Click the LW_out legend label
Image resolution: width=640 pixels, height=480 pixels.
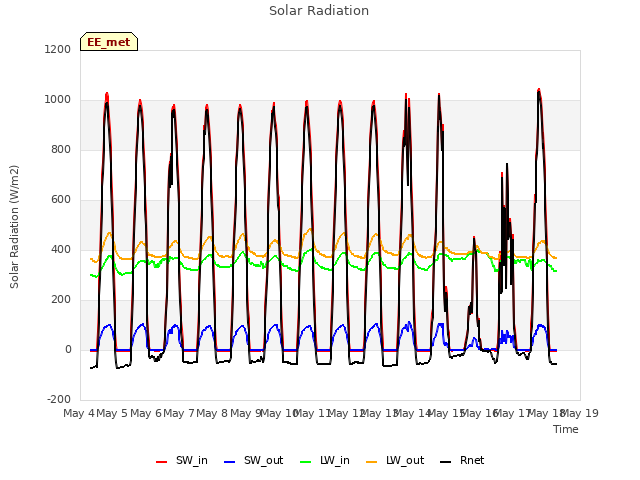(x=405, y=460)
